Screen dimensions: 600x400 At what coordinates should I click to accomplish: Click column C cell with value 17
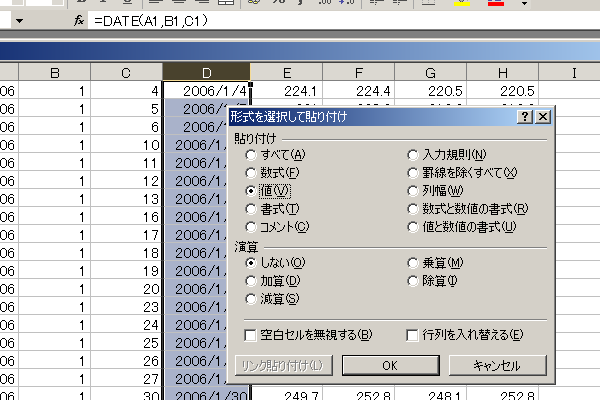(x=126, y=235)
